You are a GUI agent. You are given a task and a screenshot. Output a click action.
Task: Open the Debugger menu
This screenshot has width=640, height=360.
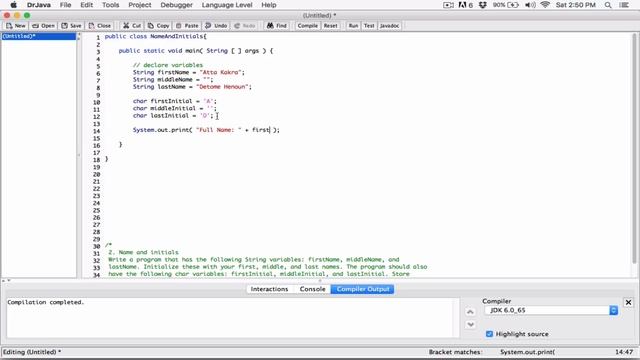176,5
